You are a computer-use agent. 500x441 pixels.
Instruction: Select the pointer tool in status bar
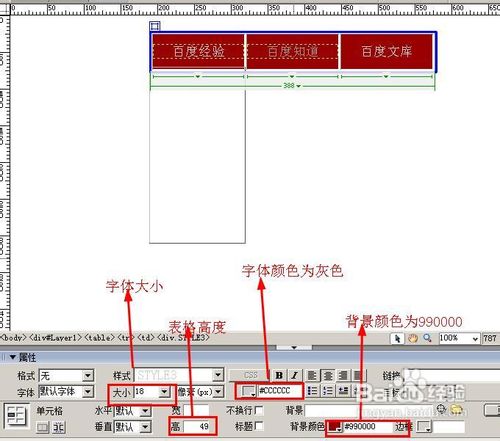point(397,339)
